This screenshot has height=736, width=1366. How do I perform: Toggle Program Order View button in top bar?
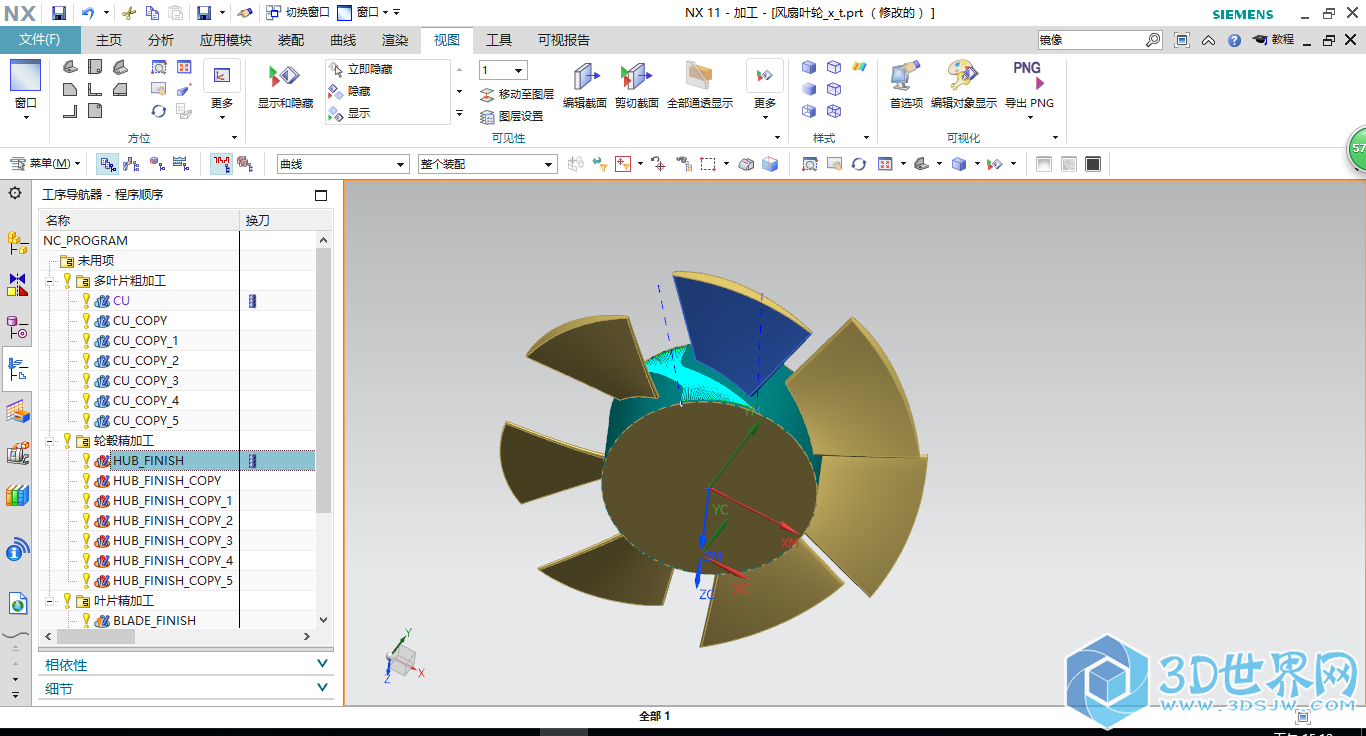click(108, 164)
